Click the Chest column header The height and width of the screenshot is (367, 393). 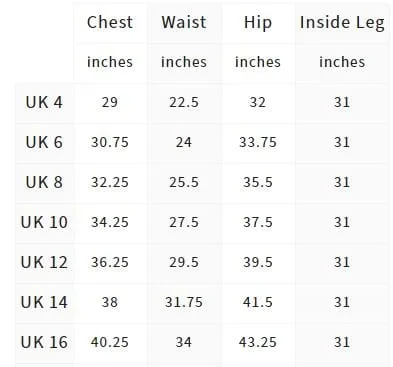click(x=110, y=22)
